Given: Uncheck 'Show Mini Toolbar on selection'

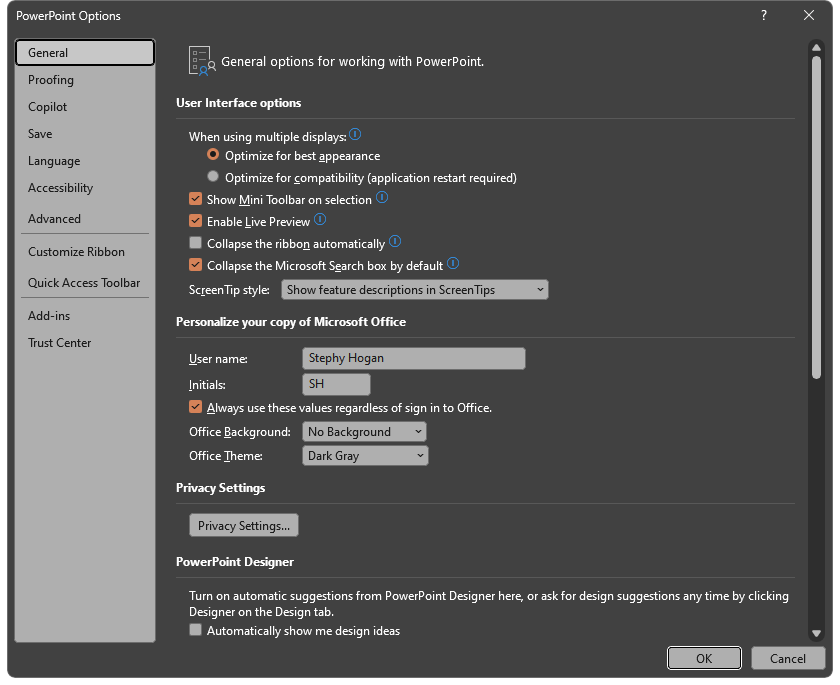Looking at the screenshot, I should coord(195,199).
